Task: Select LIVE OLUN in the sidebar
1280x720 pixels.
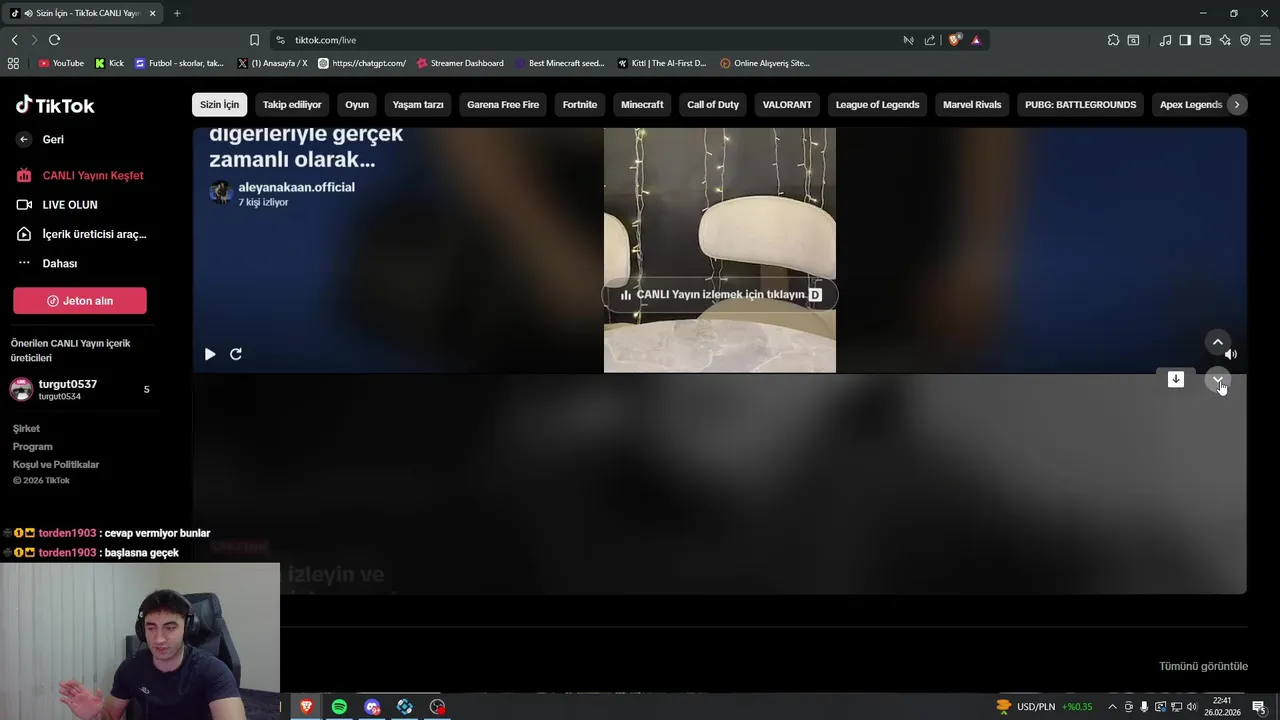Action: coord(57,205)
